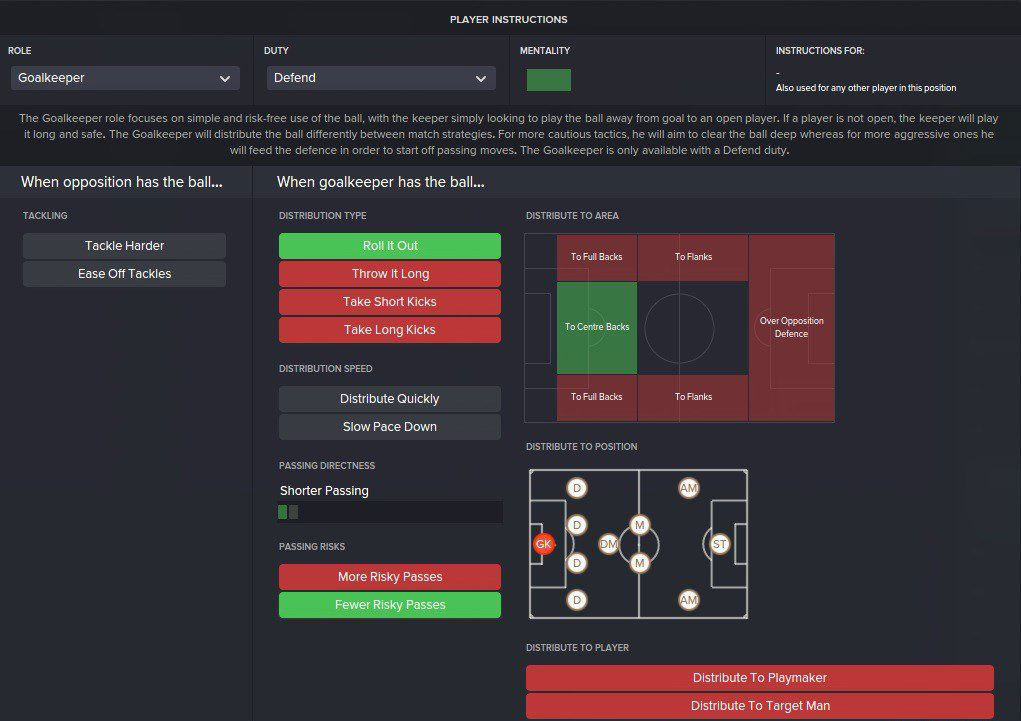Click 'Also used for any other player' text

tap(865, 88)
